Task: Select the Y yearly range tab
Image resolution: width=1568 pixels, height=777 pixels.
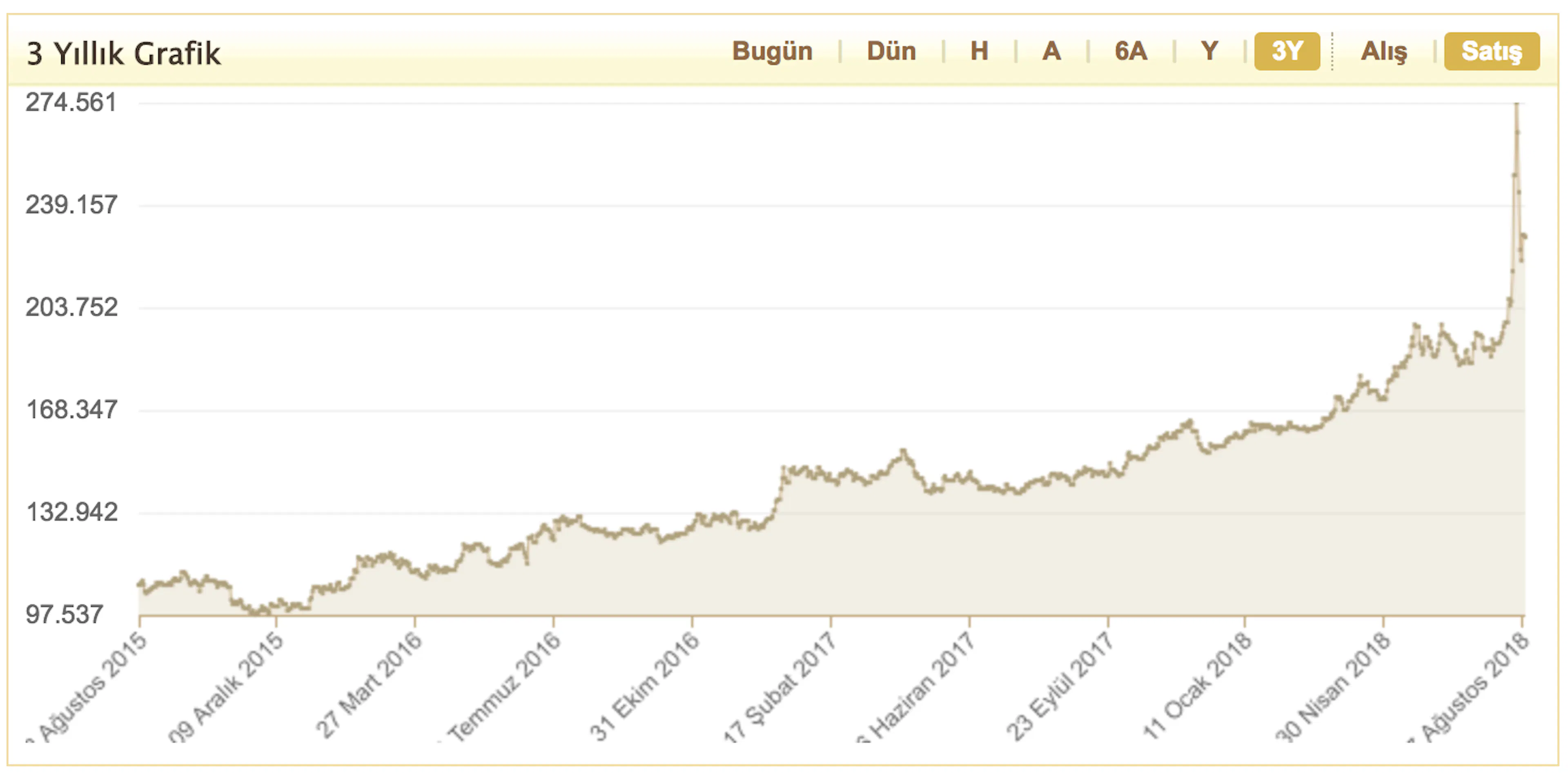Action: click(x=1209, y=51)
